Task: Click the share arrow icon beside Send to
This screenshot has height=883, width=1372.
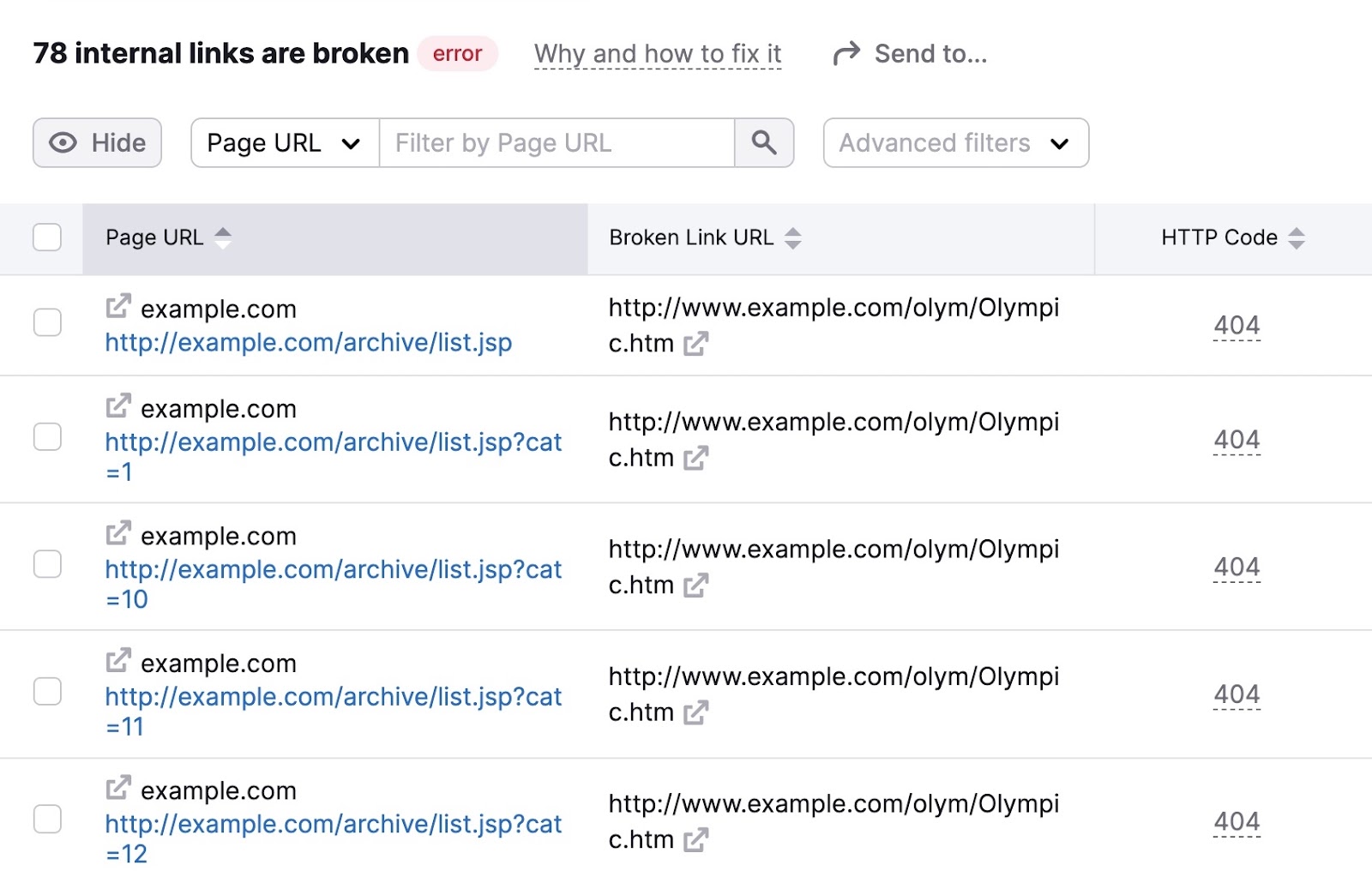Action: 845,53
